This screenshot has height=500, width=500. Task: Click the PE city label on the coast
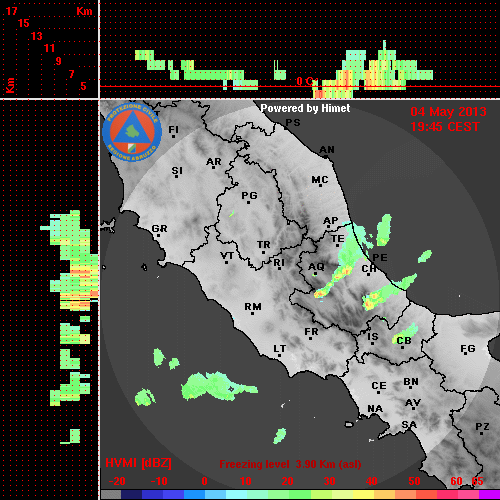tap(380, 257)
